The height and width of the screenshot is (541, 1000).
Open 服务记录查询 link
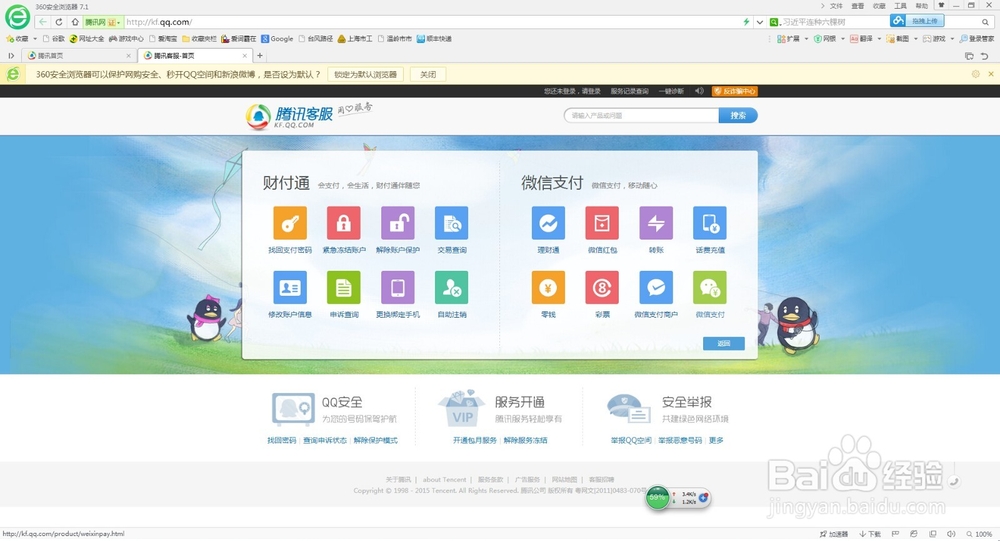629,91
